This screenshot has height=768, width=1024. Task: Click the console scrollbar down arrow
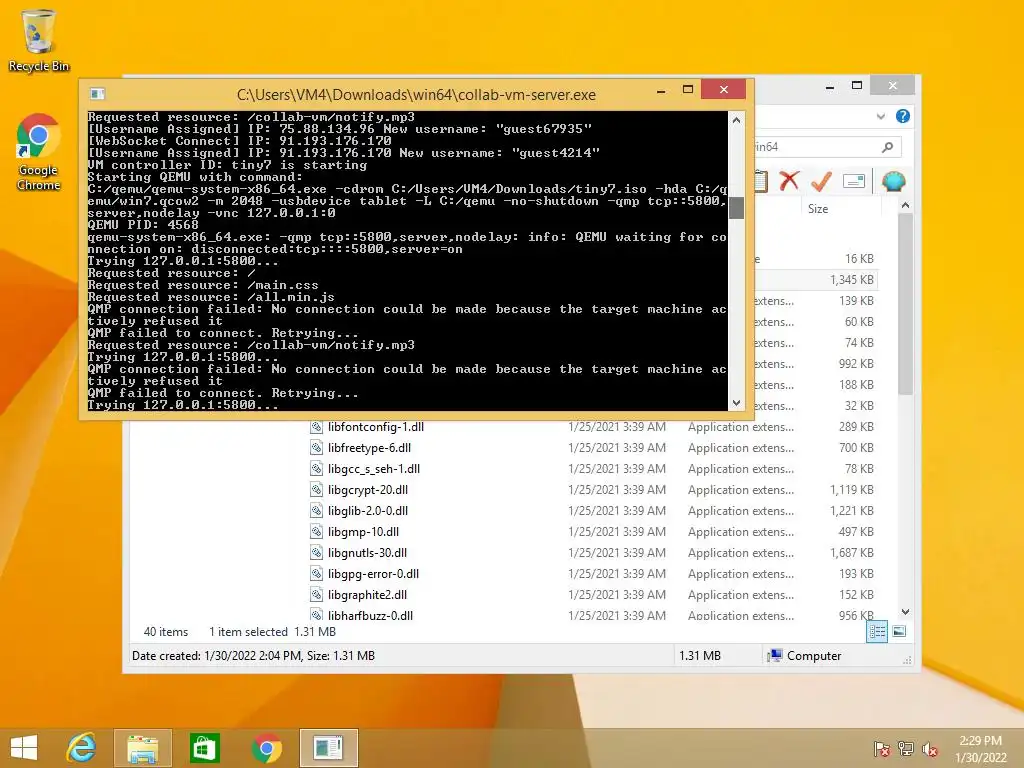[x=736, y=403]
